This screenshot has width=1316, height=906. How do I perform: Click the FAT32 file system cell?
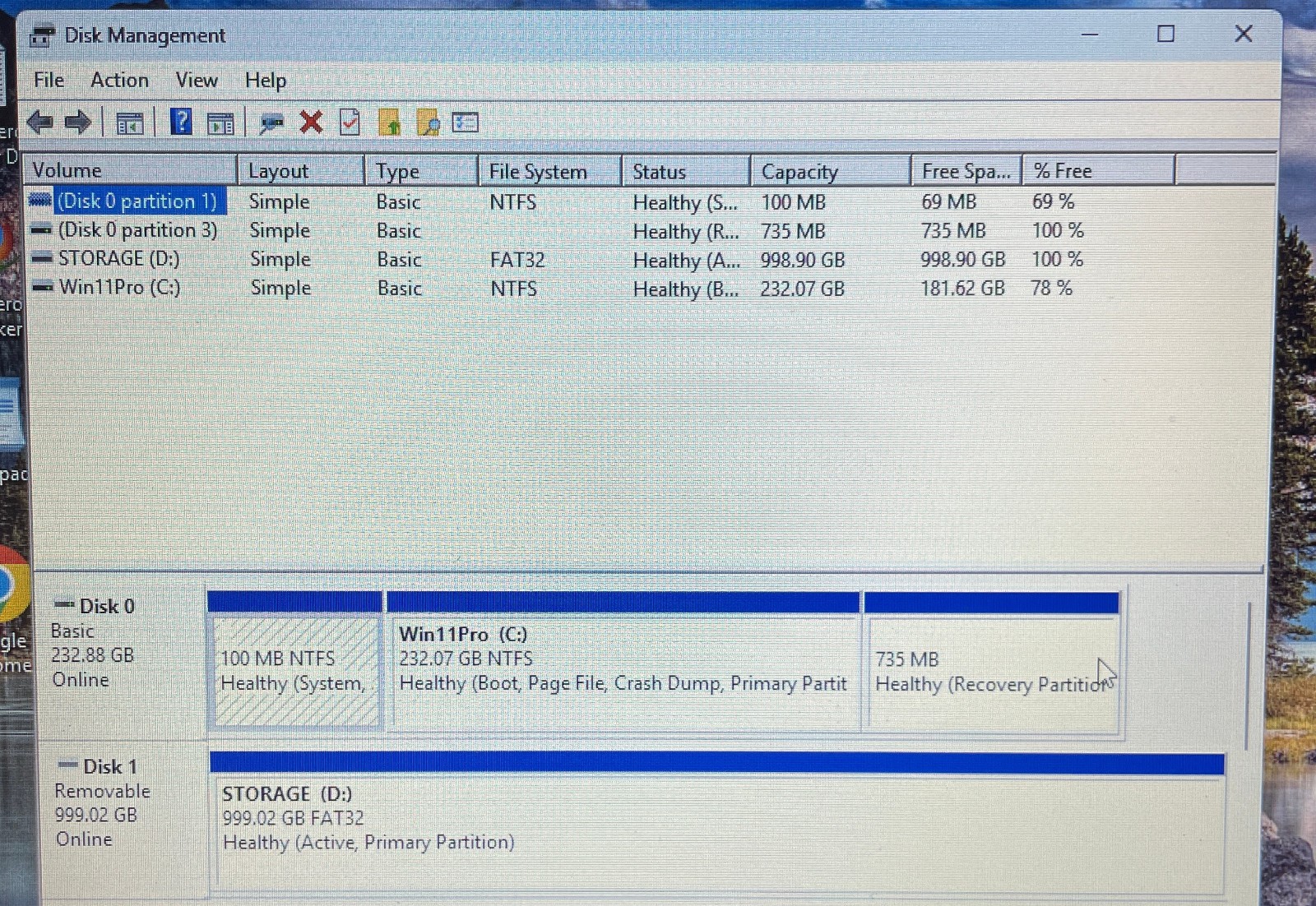point(517,260)
